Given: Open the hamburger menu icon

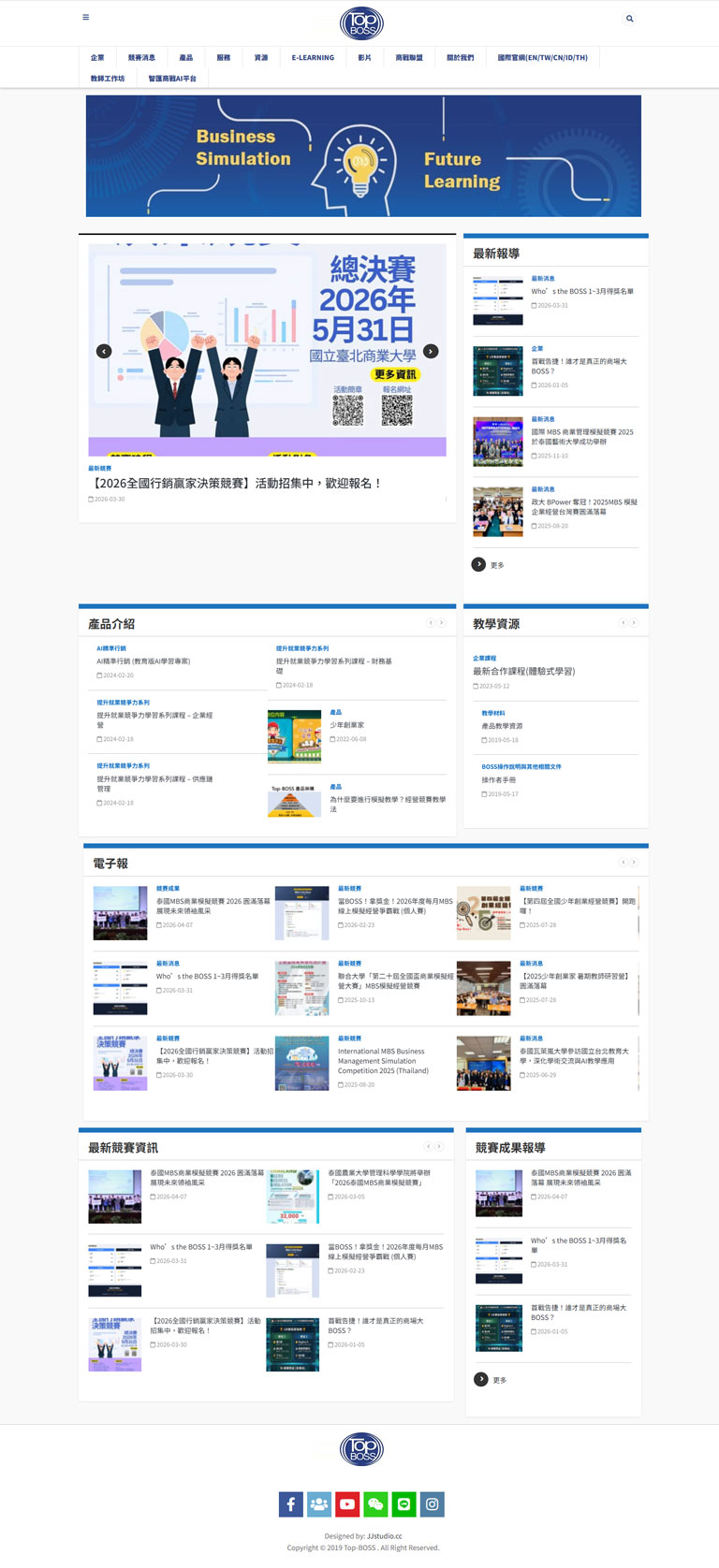Looking at the screenshot, I should (86, 18).
